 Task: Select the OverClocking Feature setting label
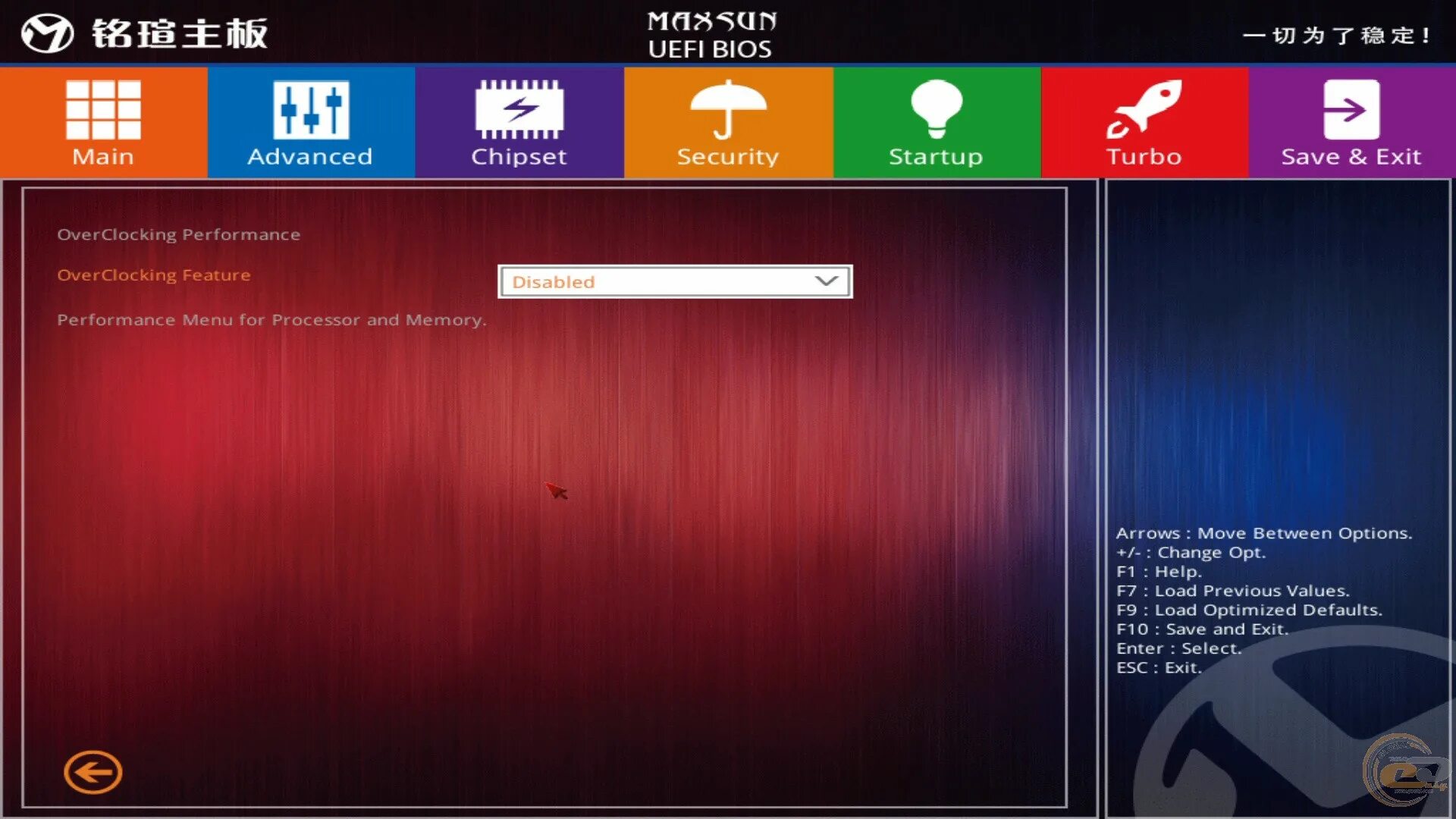[x=153, y=275]
